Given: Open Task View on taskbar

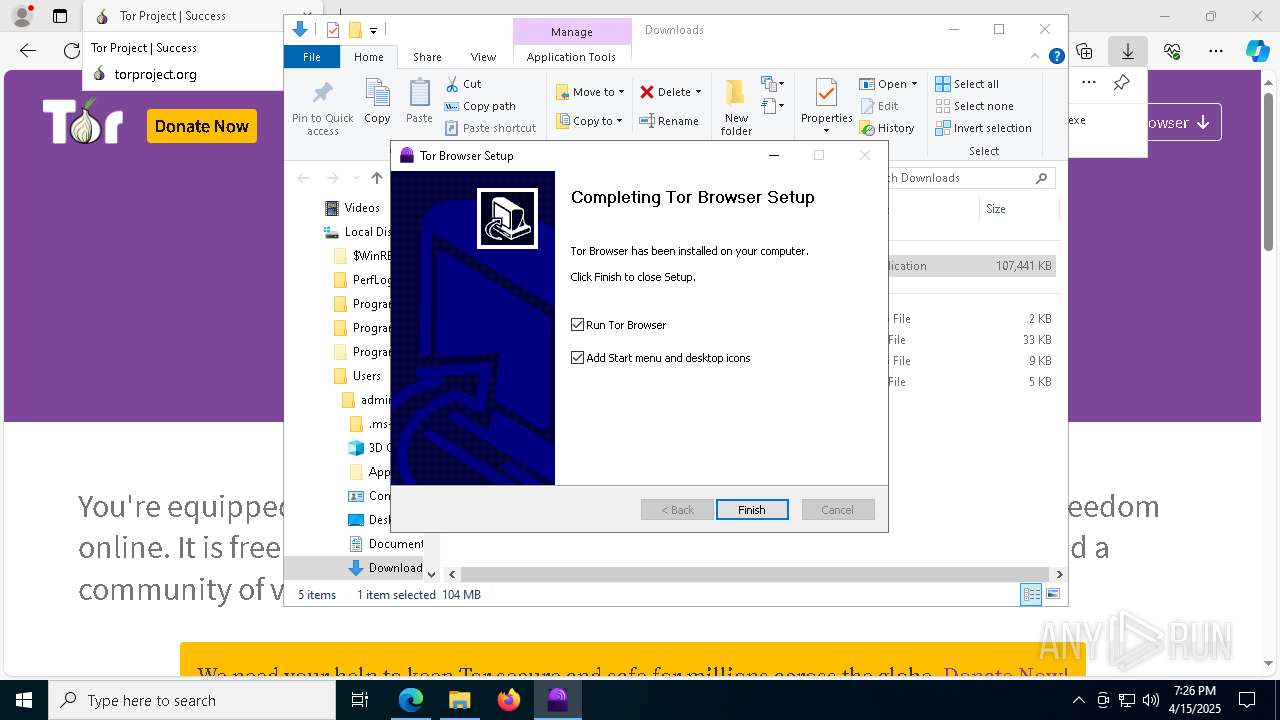Looking at the screenshot, I should click(360, 700).
